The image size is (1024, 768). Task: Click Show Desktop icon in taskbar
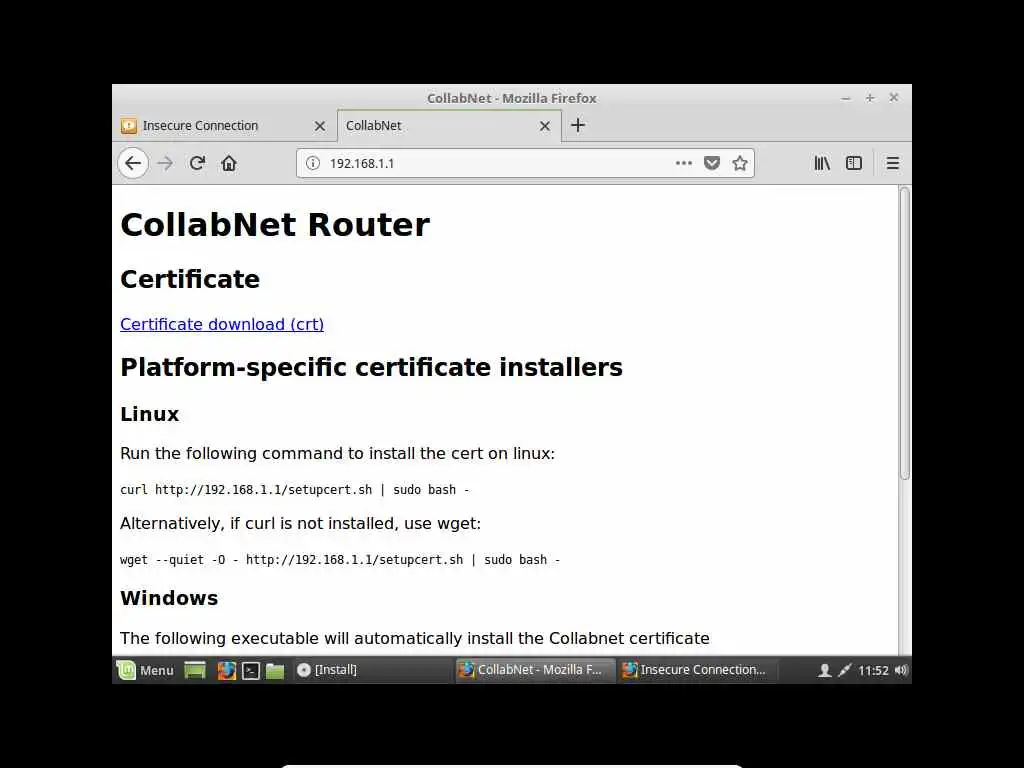(x=195, y=670)
